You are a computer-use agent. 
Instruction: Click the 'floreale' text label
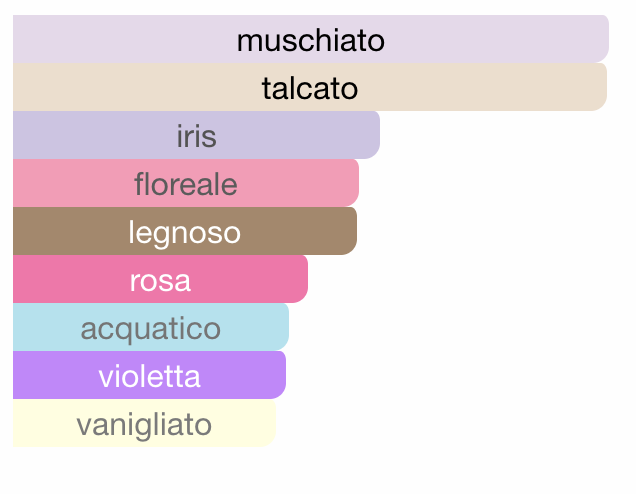tap(186, 184)
